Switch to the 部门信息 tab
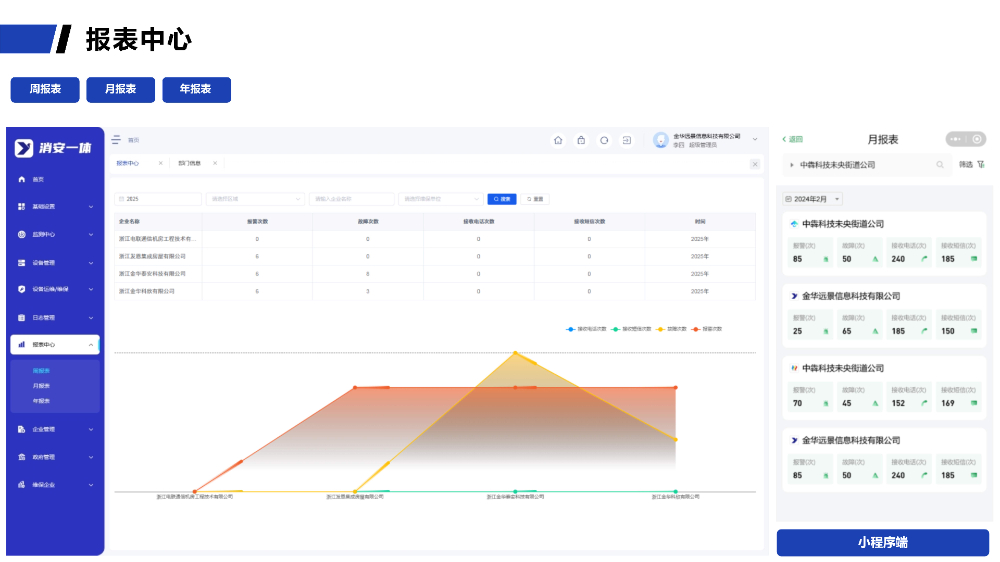The image size is (1000, 562). point(189,163)
